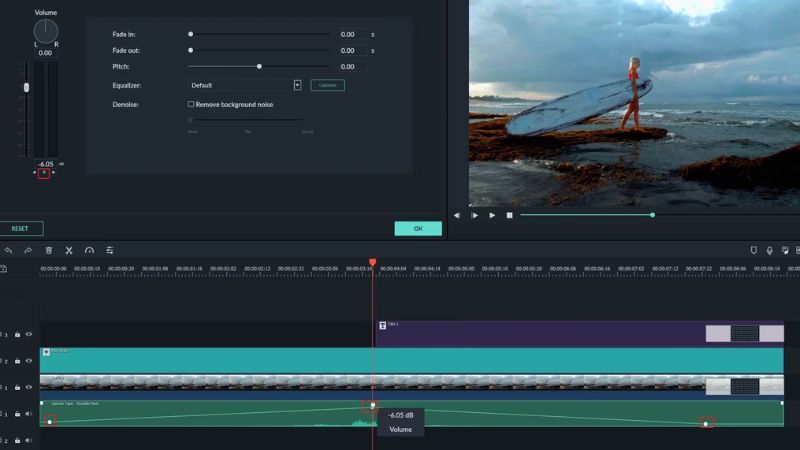Open the Equalizer Default dropdown
This screenshot has width=800, height=450.
[297, 85]
